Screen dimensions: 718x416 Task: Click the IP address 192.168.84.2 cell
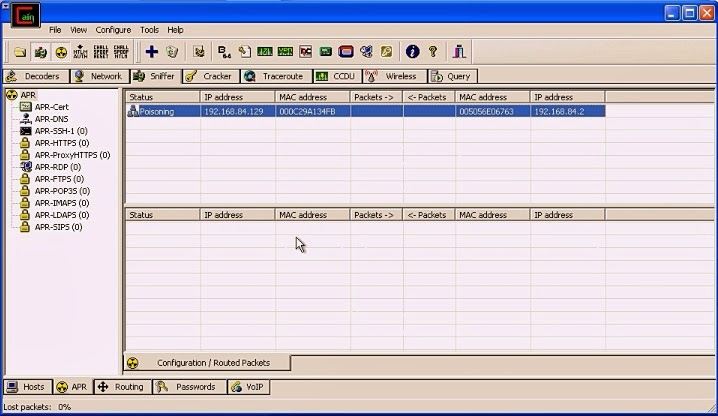click(x=568, y=111)
